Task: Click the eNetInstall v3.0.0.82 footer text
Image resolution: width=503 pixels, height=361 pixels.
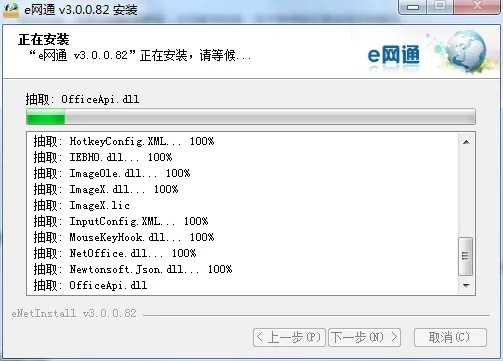Action: [x=74, y=314]
